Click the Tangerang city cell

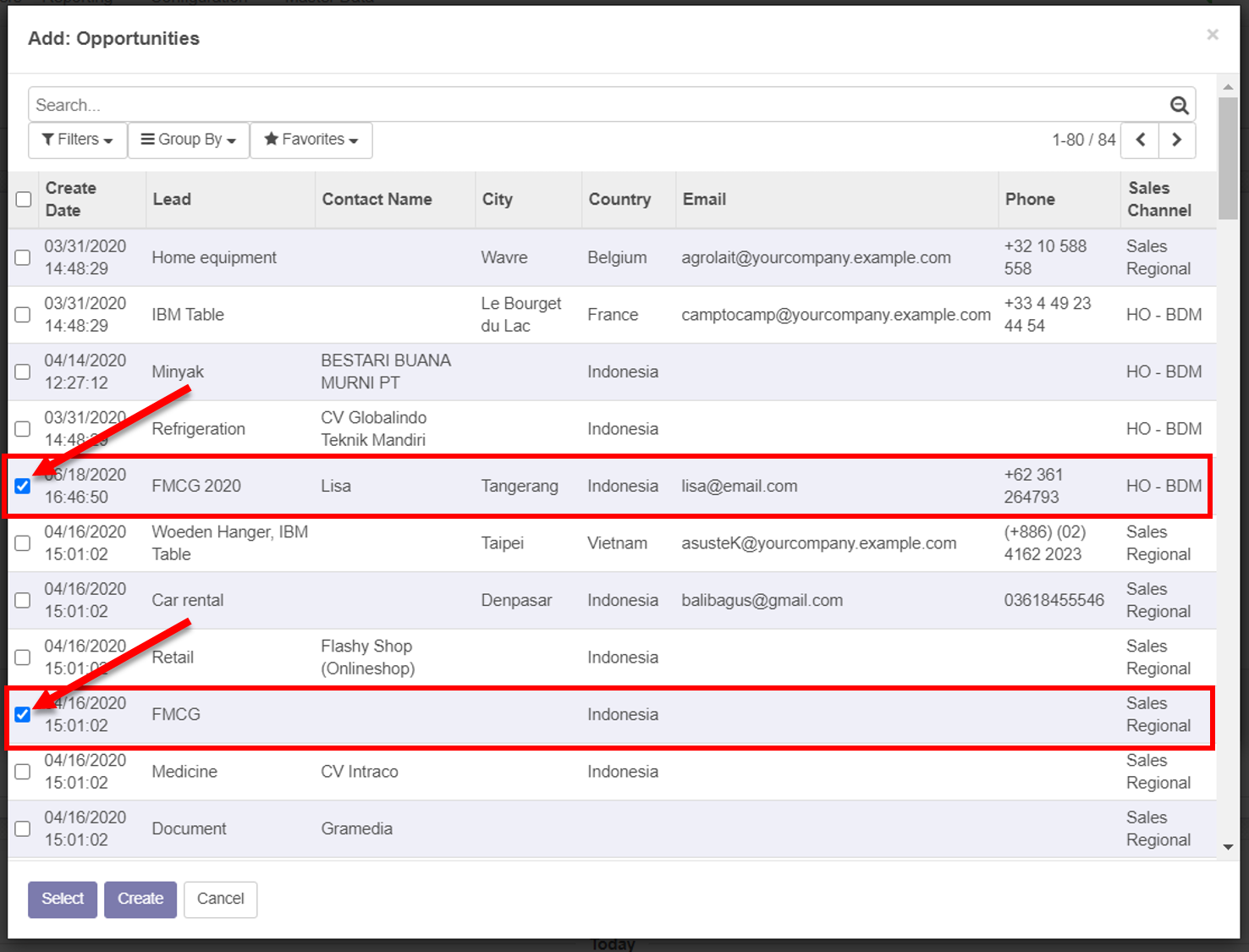click(x=520, y=486)
